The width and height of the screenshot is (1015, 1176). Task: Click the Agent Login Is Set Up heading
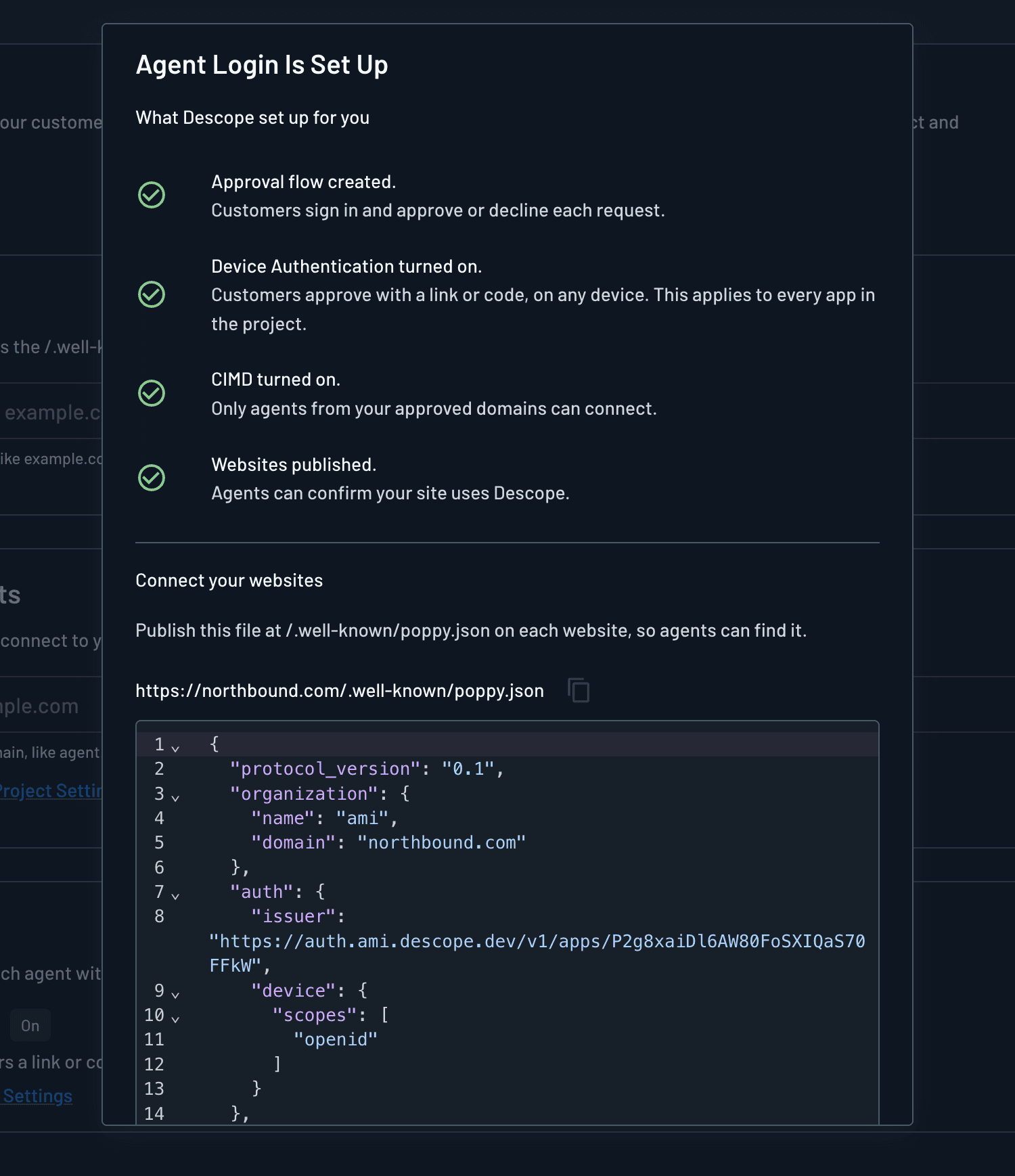click(262, 65)
